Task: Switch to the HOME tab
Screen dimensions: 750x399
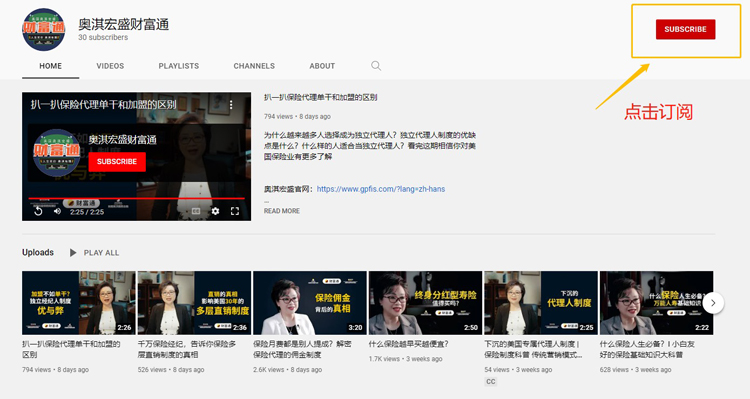Action: (x=50, y=66)
